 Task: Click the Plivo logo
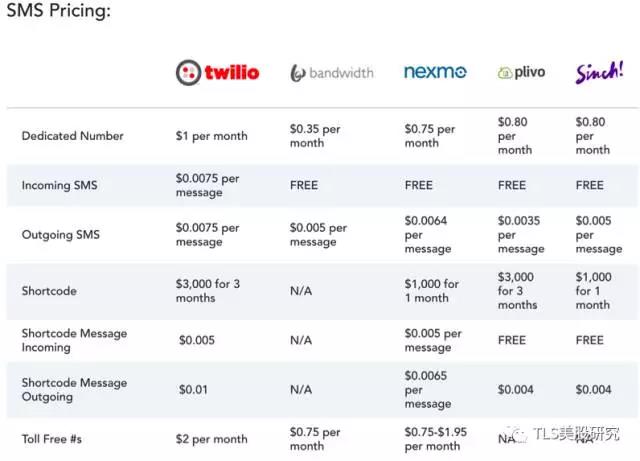click(522, 73)
